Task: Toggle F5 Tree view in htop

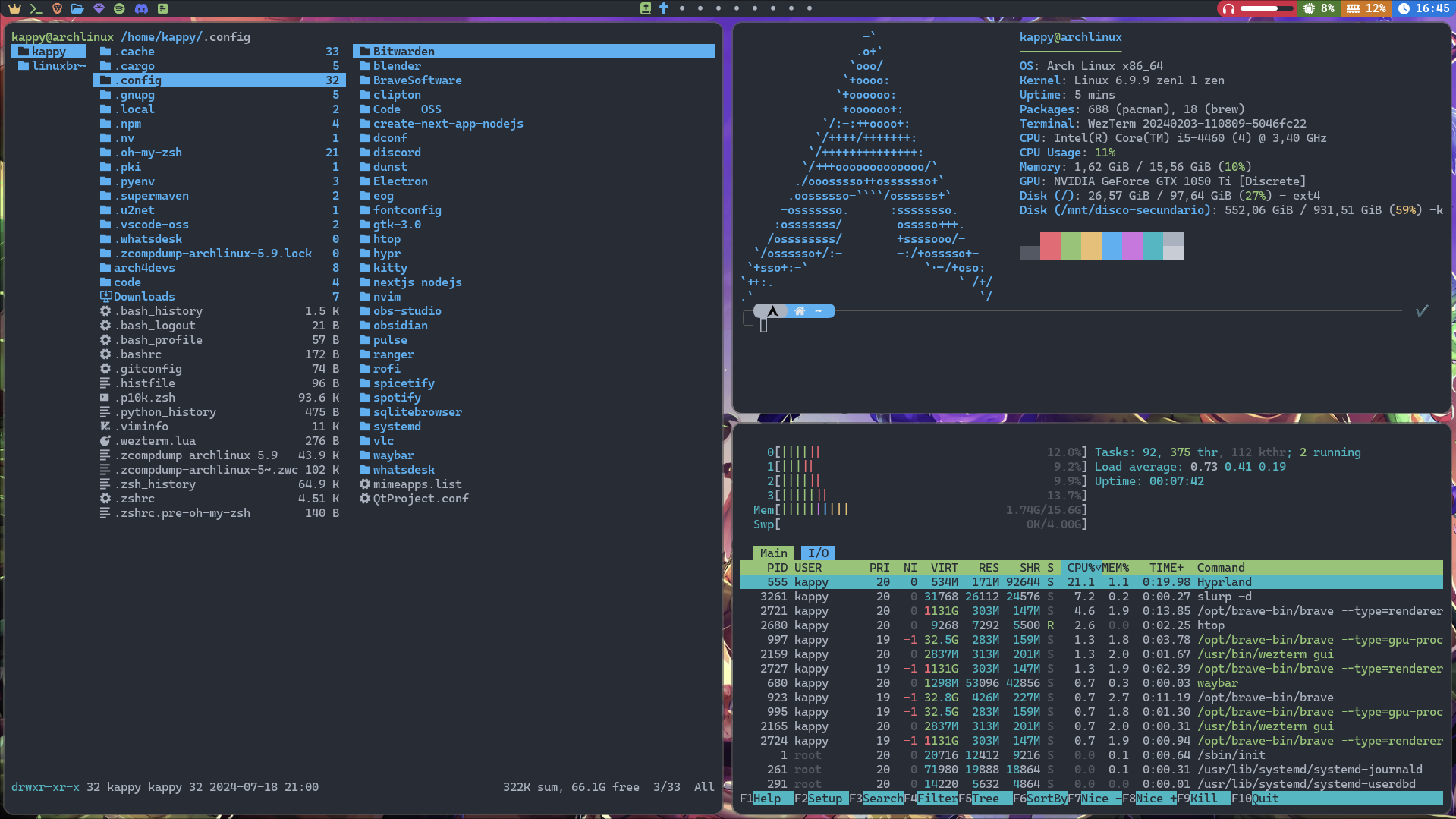Action: (x=985, y=799)
